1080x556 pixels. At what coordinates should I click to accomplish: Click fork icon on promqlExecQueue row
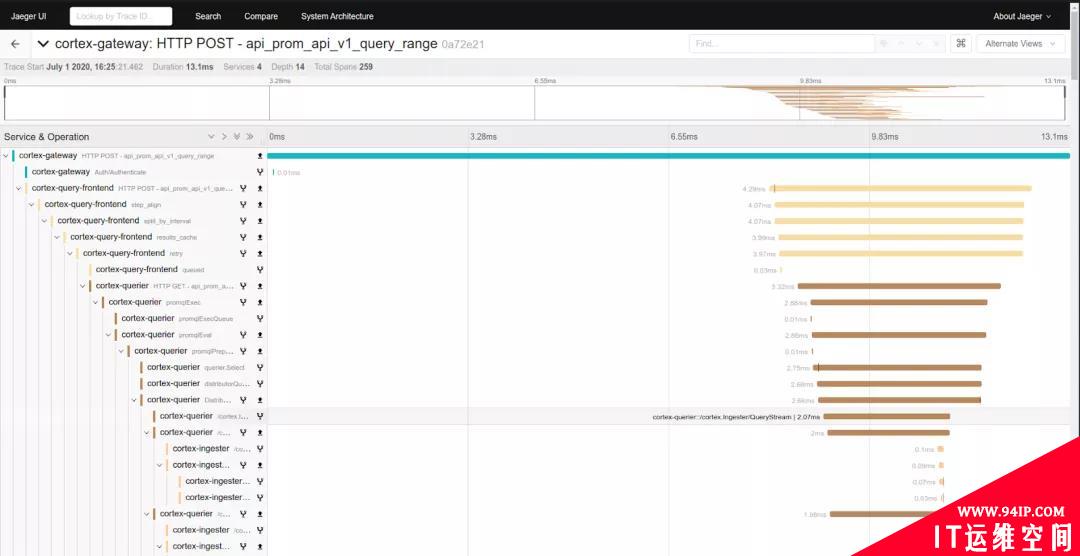tap(260, 318)
